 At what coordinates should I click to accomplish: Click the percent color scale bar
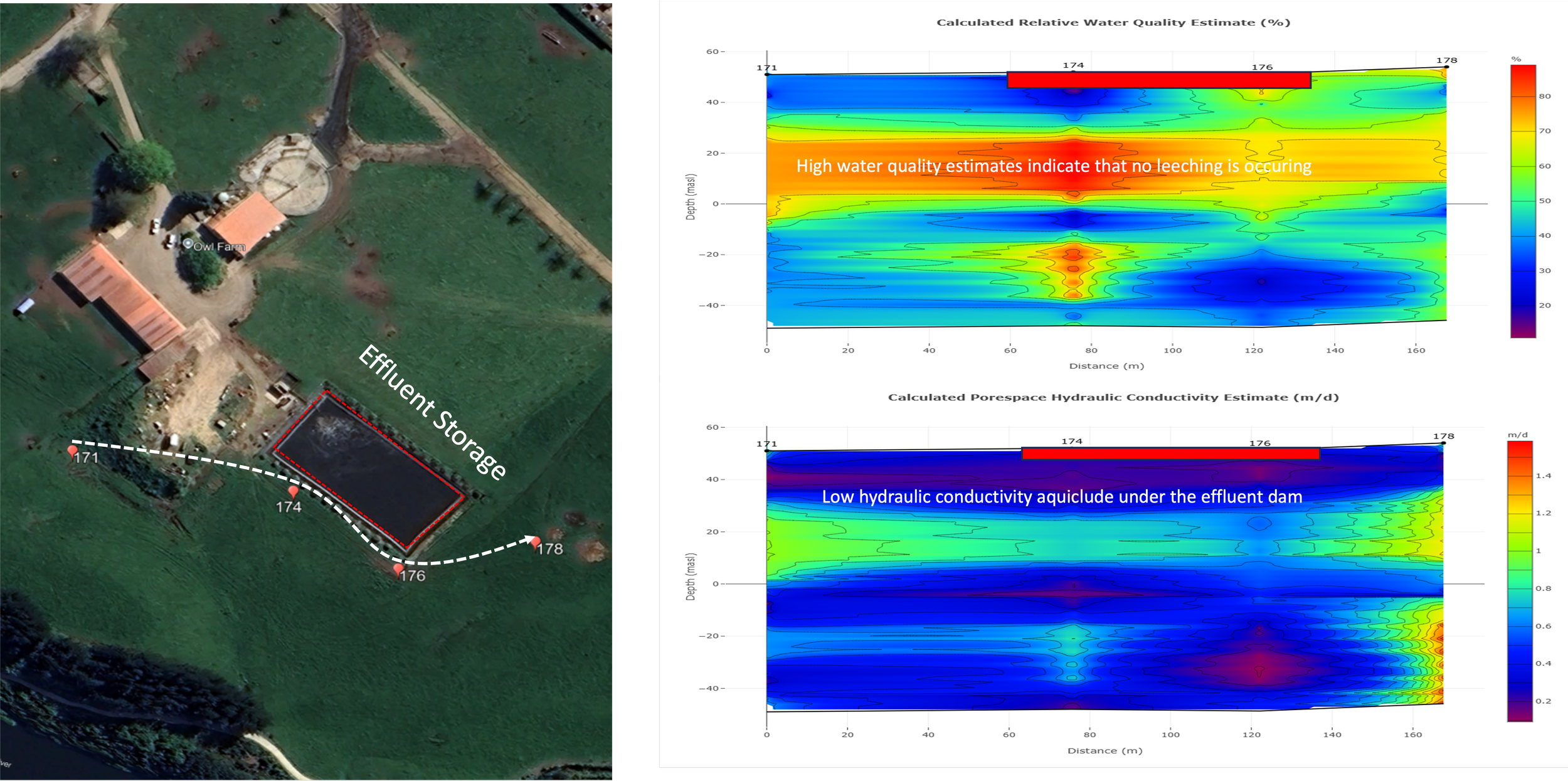(x=1523, y=201)
